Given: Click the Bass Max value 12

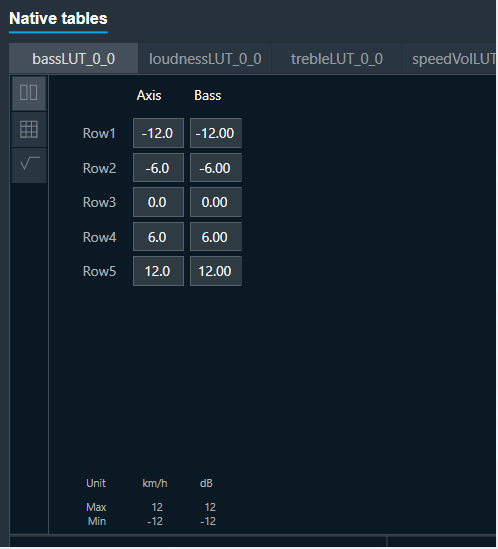Looking at the screenshot, I should [210, 507].
